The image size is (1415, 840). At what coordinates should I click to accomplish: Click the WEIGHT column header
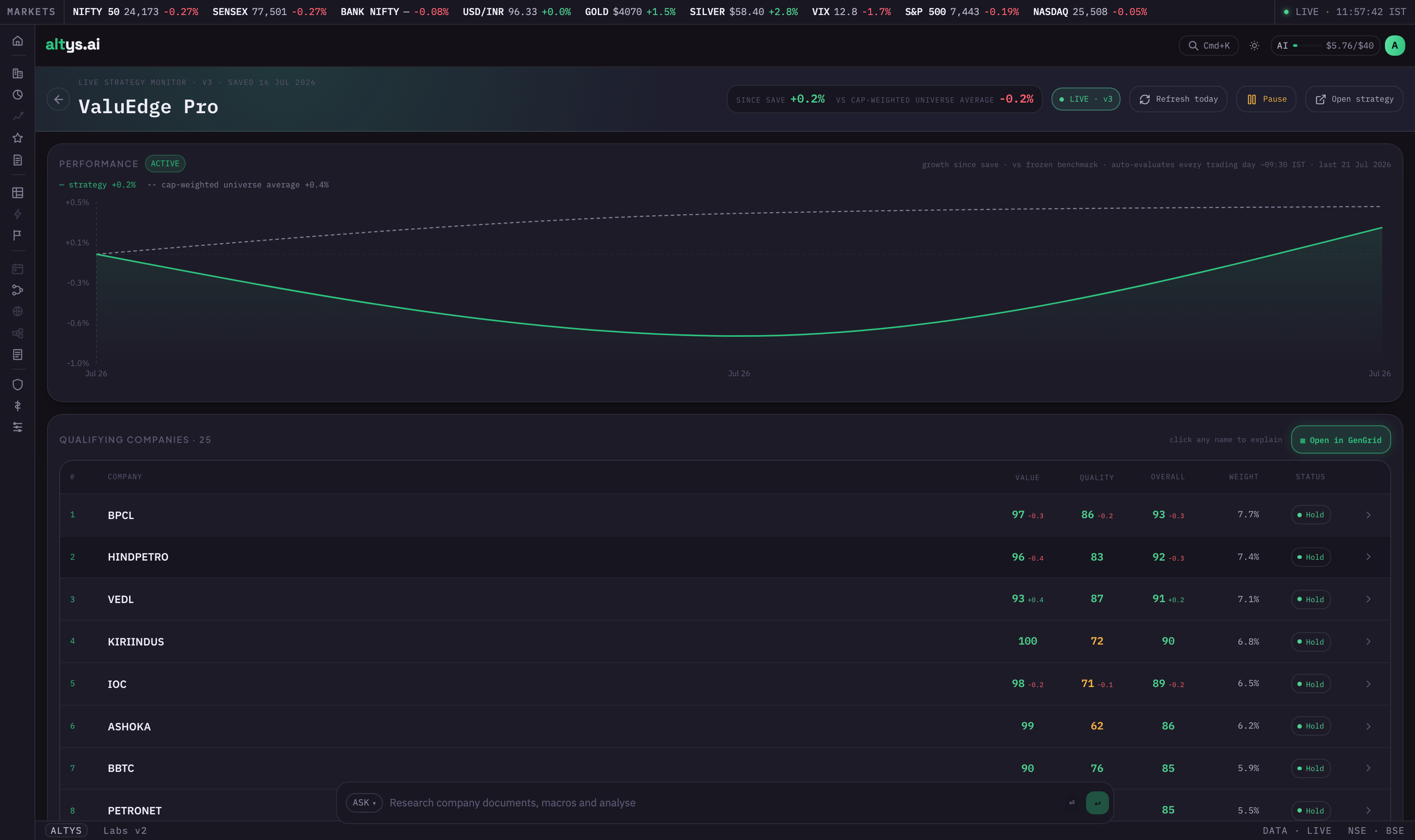click(x=1243, y=477)
